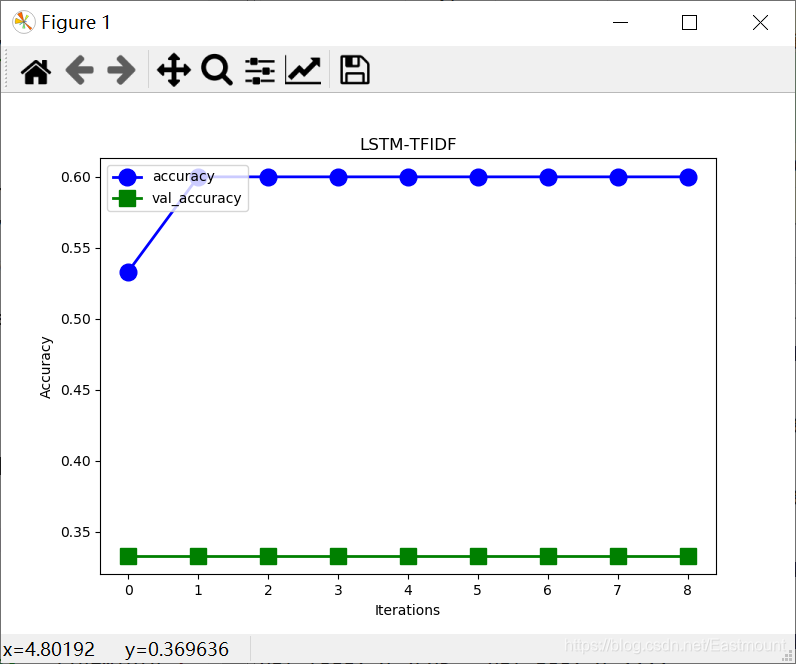Click the x=4.80192 cursor coordinate readout
Screen dimensions: 796x664
[x=49, y=650]
